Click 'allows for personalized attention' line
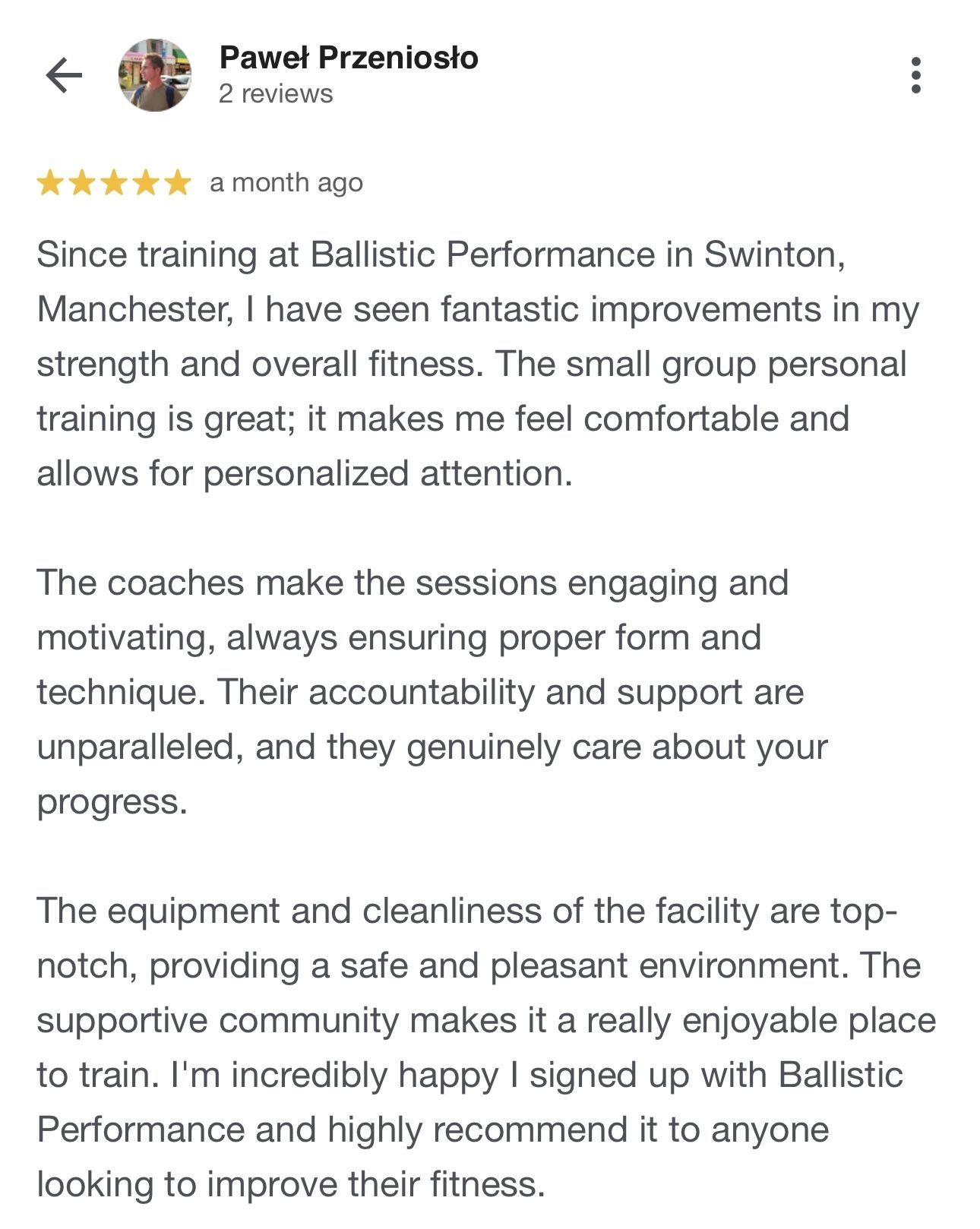Image resolution: width=980 pixels, height=1229 pixels. (304, 474)
